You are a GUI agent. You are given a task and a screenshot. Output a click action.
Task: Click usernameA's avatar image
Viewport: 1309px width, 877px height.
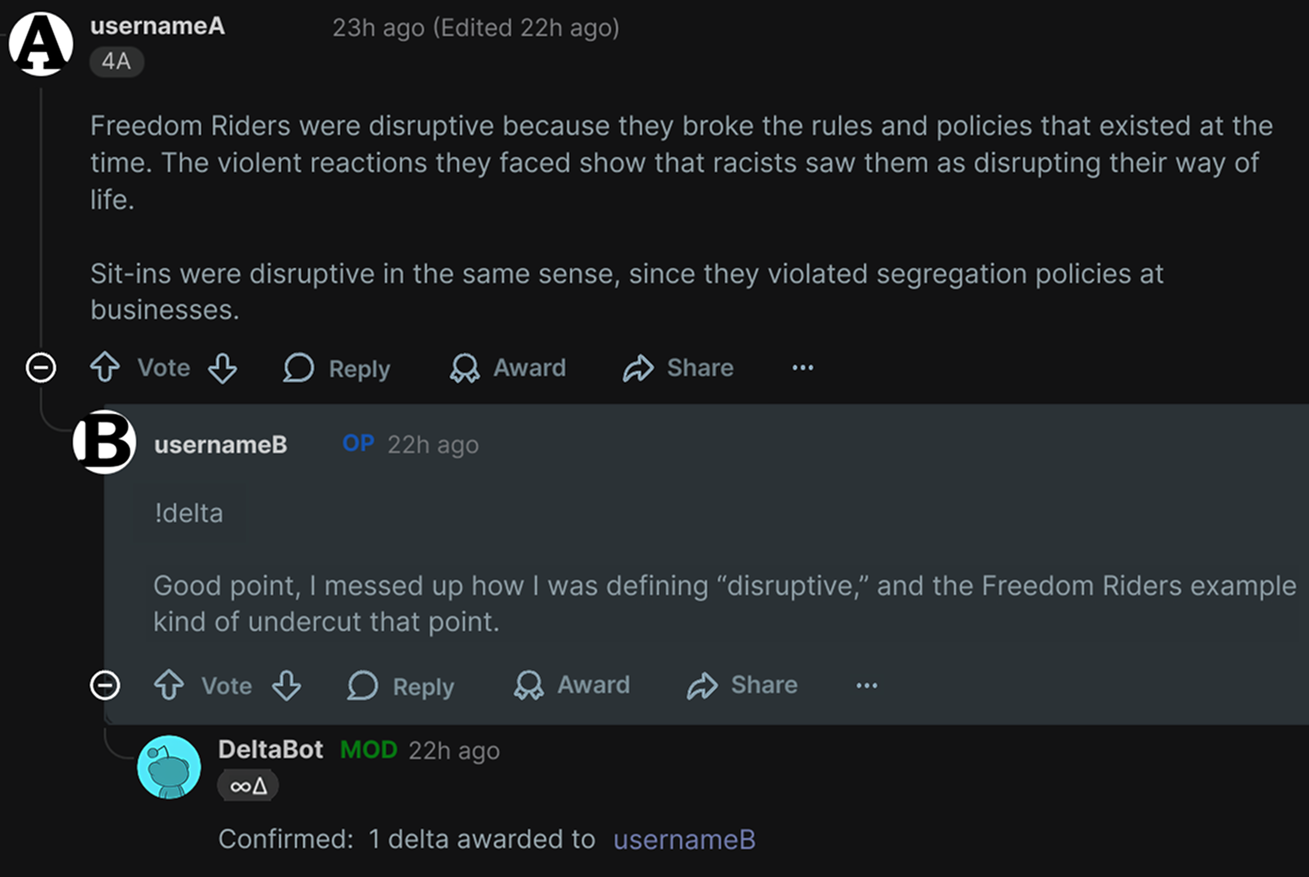[x=41, y=43]
